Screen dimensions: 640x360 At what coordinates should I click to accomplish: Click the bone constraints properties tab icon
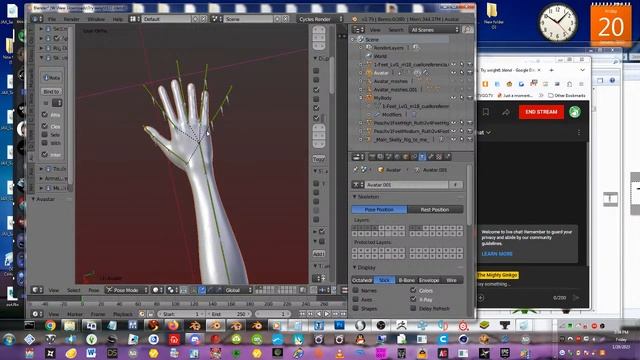(x=439, y=157)
